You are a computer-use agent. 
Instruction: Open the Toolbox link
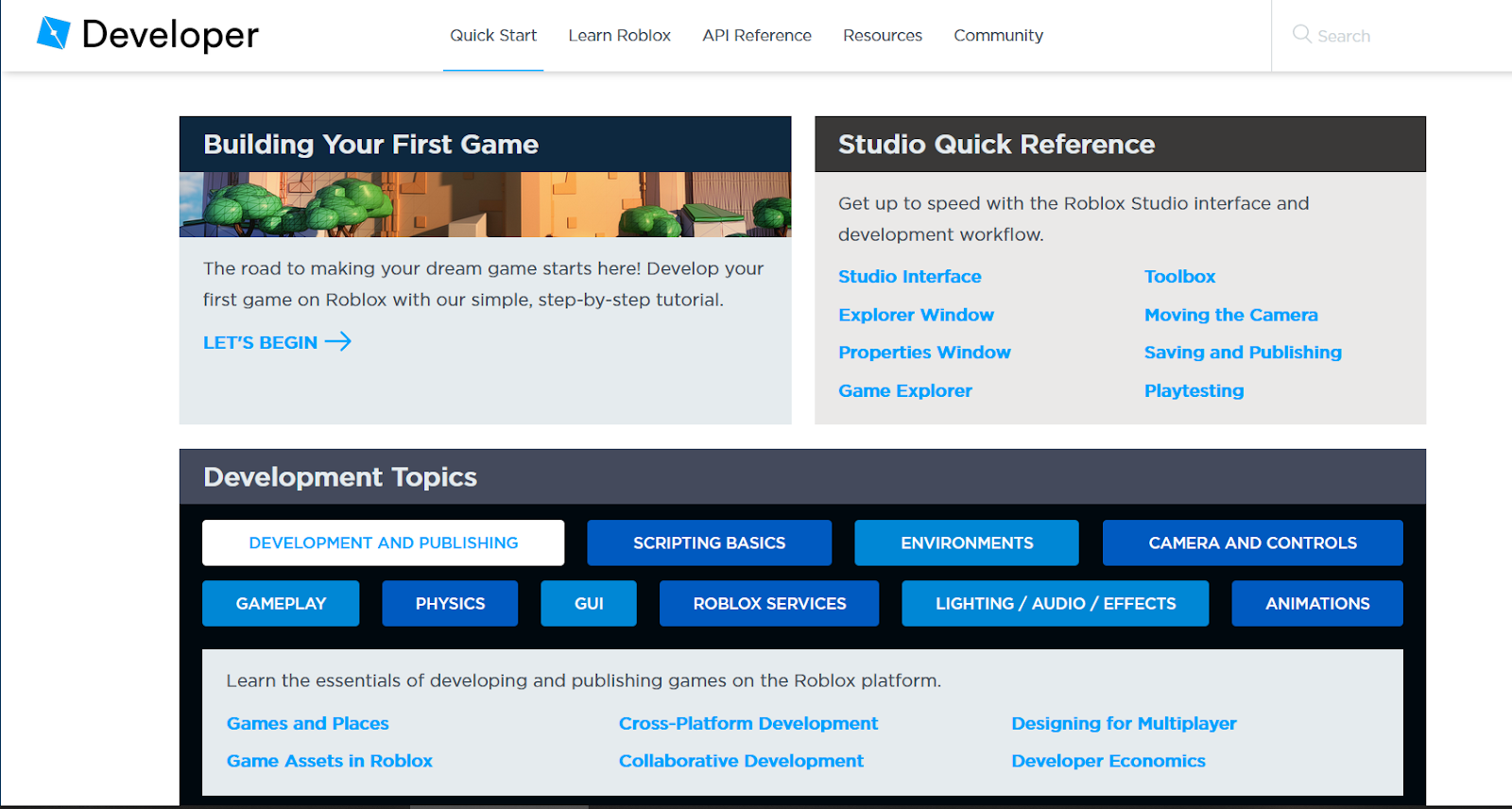coord(1179,277)
